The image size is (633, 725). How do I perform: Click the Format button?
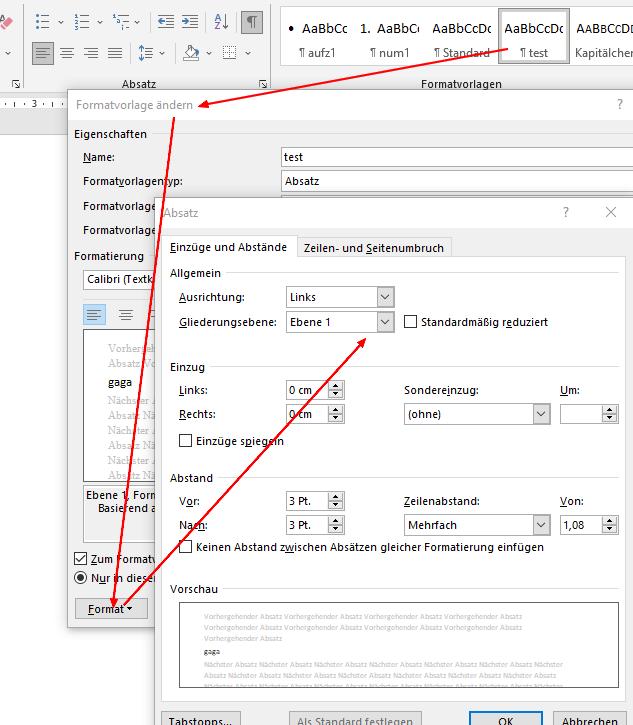[x=110, y=608]
